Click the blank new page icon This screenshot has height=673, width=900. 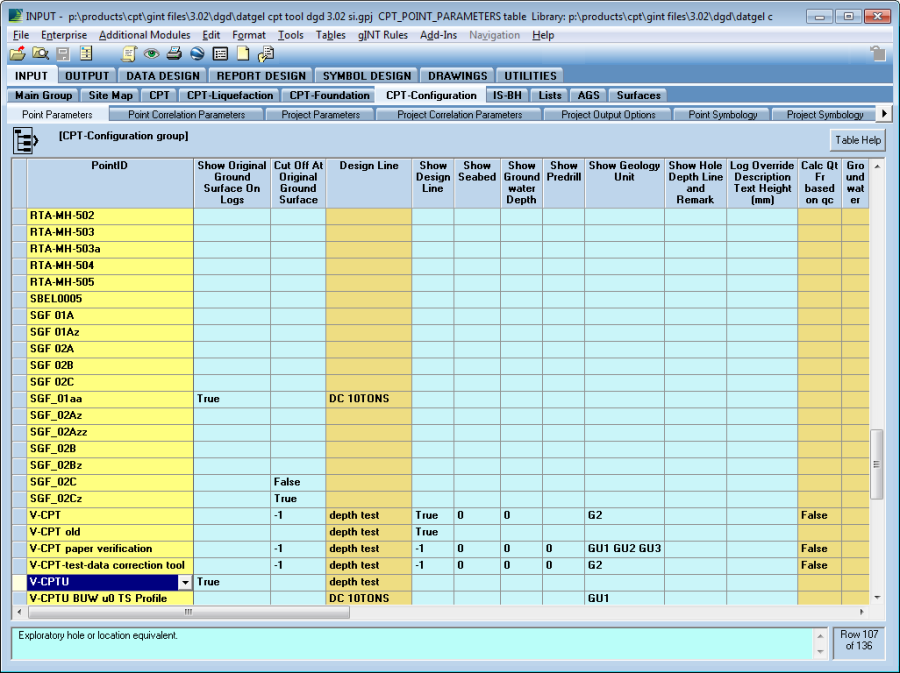242,54
